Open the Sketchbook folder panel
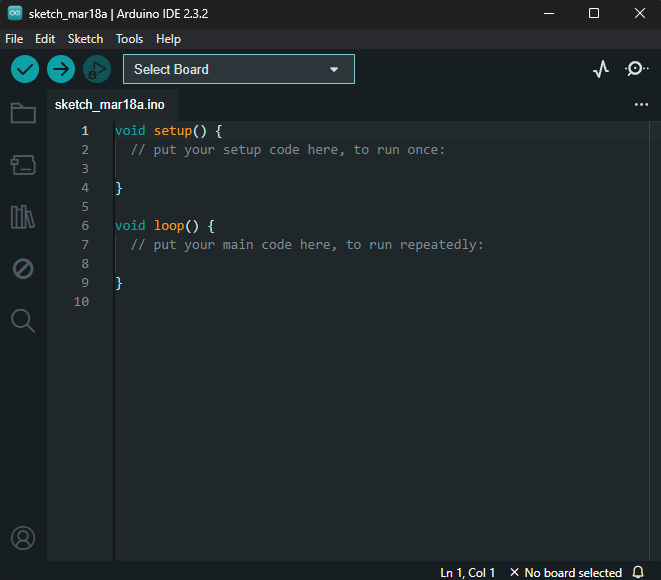 point(23,113)
